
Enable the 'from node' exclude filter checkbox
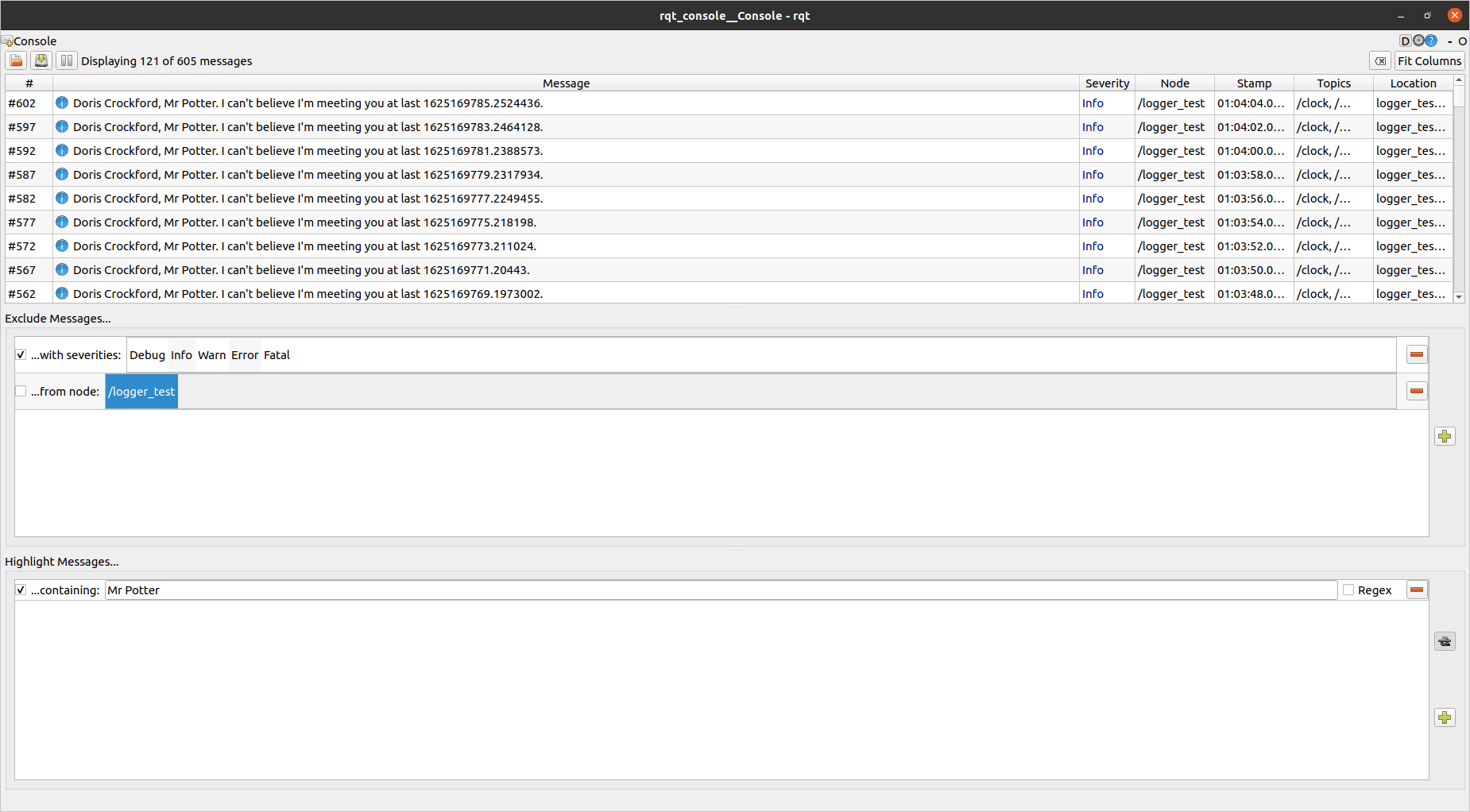pos(21,392)
